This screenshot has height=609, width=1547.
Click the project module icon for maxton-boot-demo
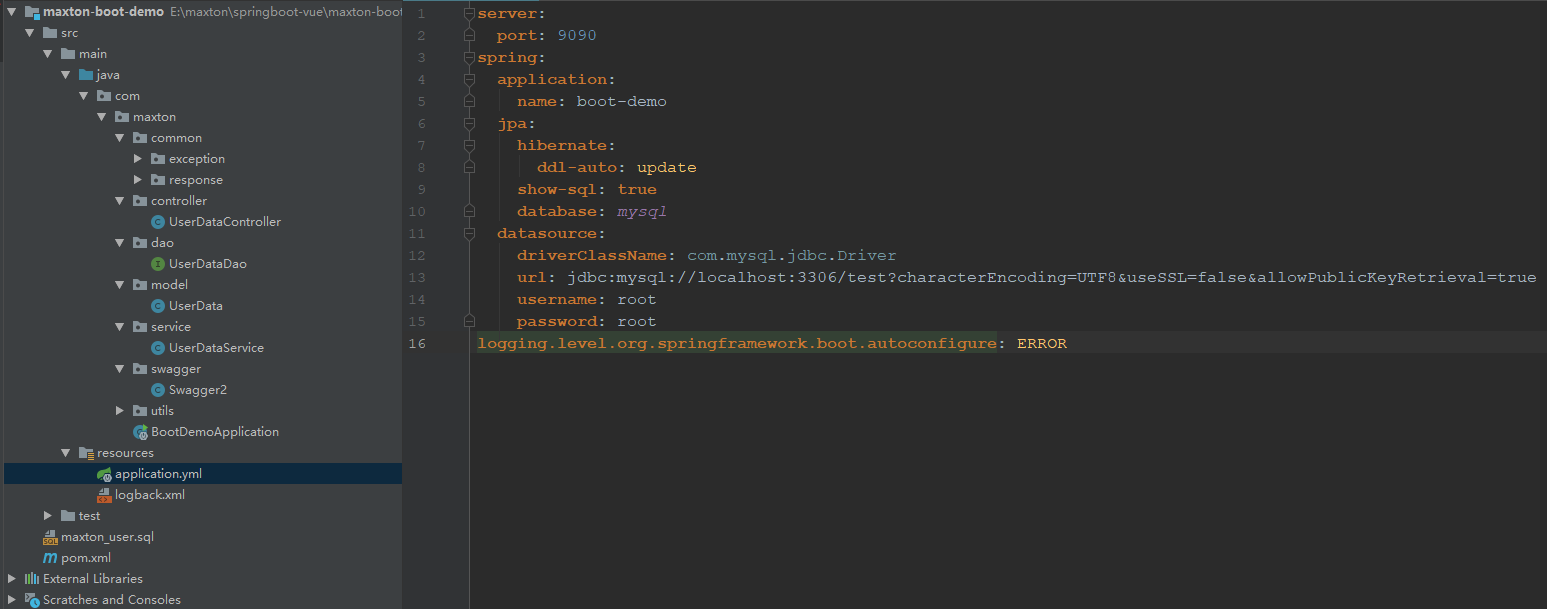[x=31, y=12]
